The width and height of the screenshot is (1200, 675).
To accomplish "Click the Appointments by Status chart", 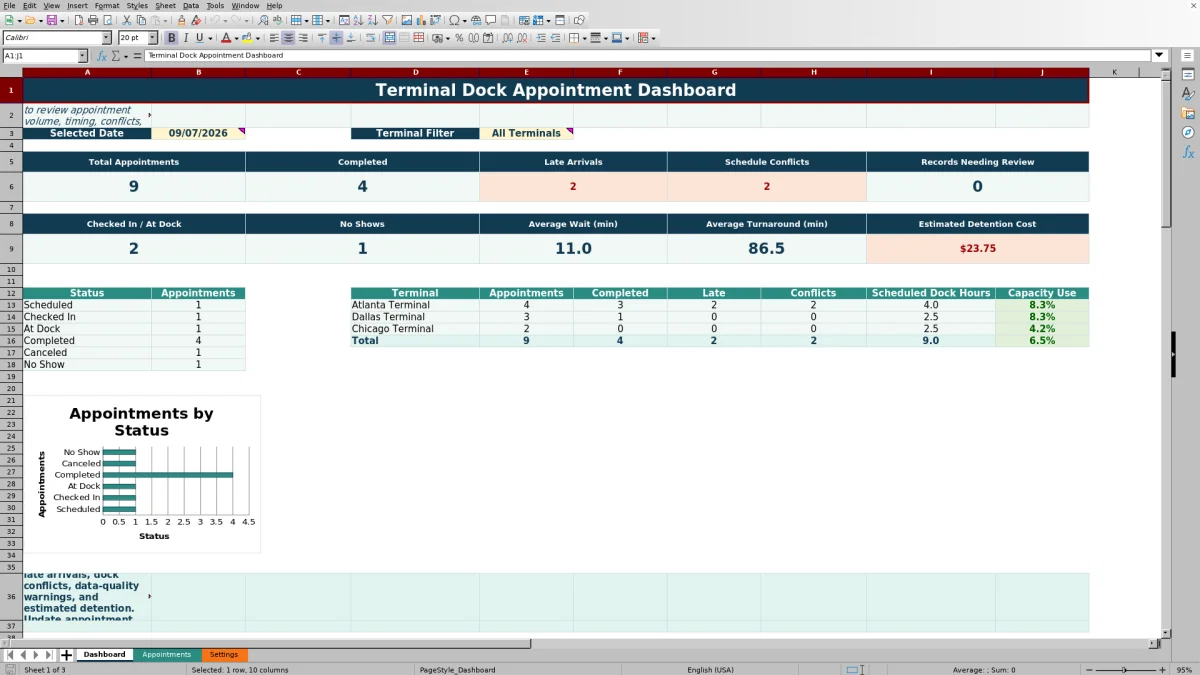I will click(x=141, y=473).
